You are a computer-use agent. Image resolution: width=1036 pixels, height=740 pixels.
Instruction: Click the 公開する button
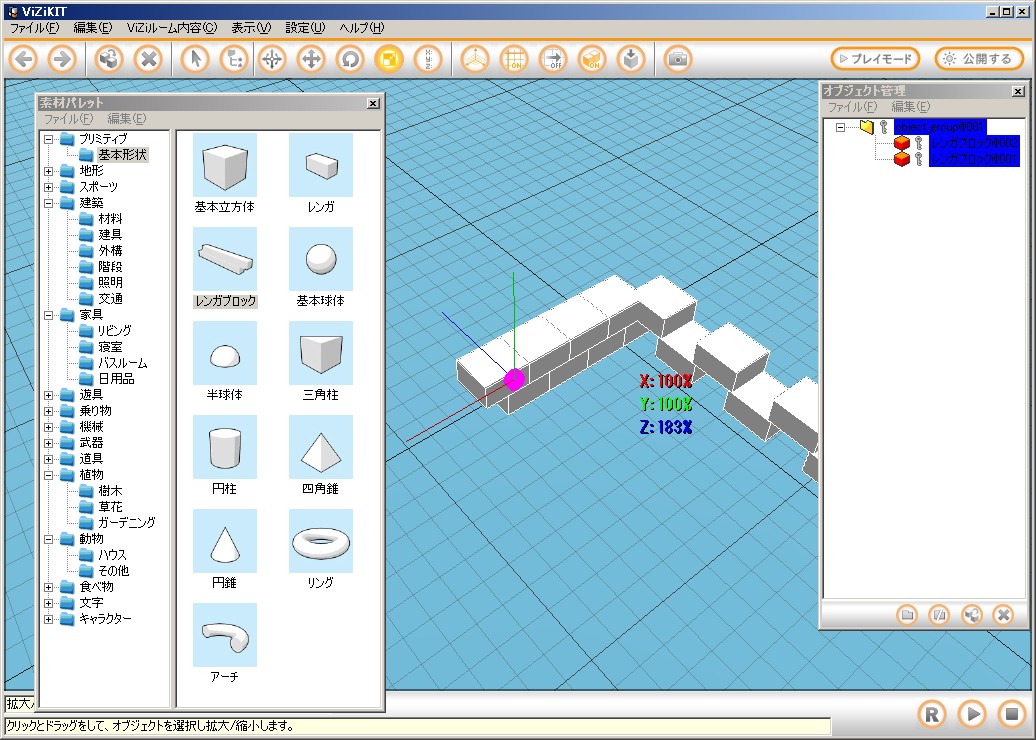(x=979, y=59)
